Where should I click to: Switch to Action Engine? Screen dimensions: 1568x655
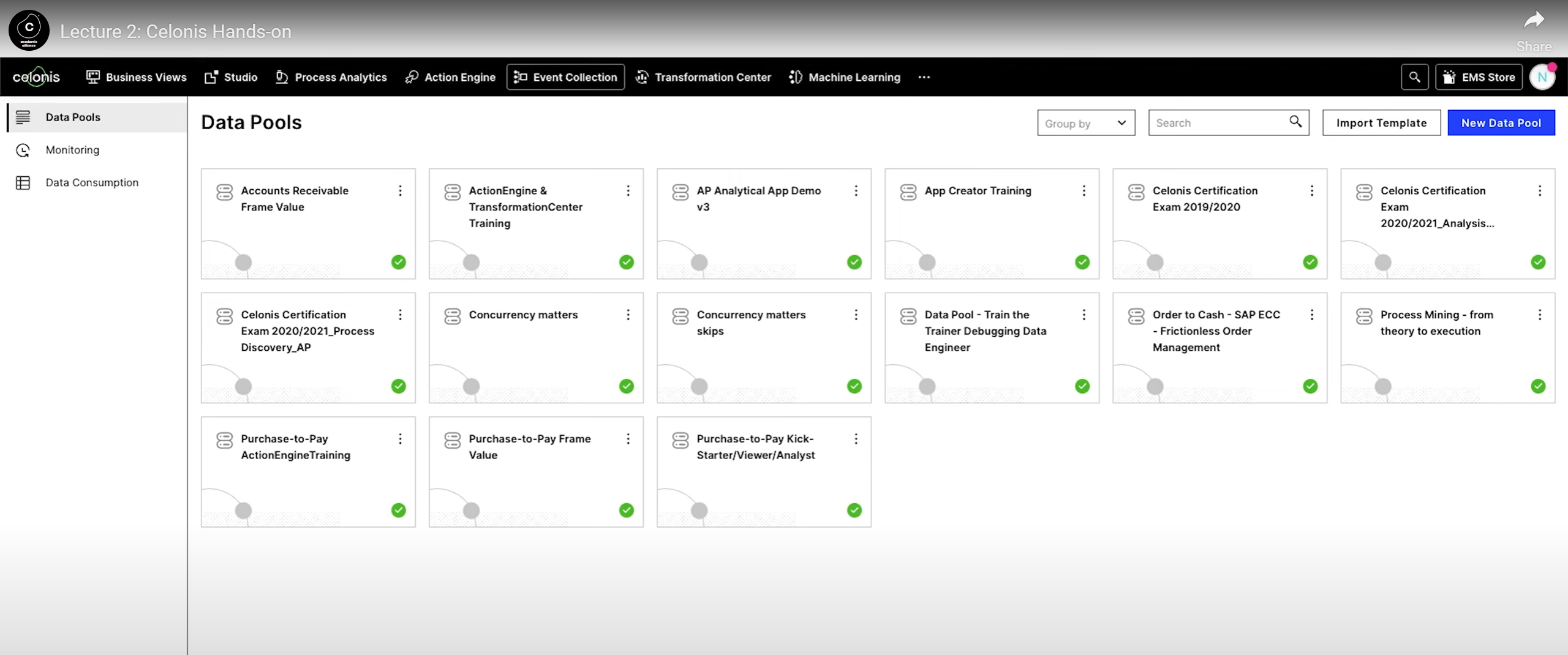pyautogui.click(x=450, y=77)
